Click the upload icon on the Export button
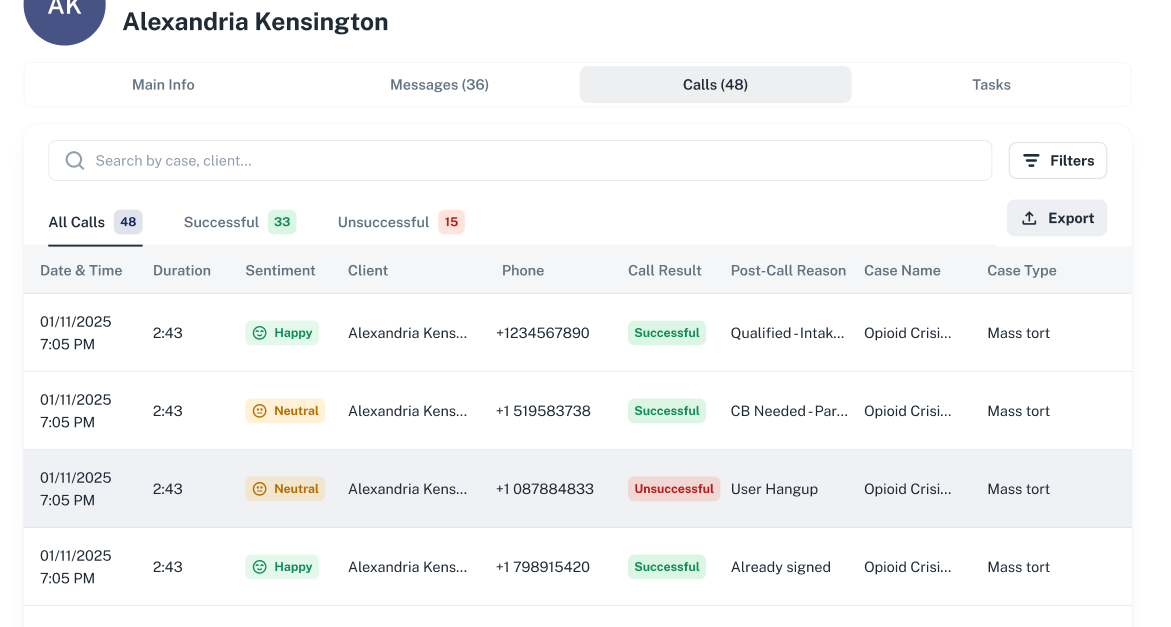Image resolution: width=1171 pixels, height=627 pixels. 1031,217
